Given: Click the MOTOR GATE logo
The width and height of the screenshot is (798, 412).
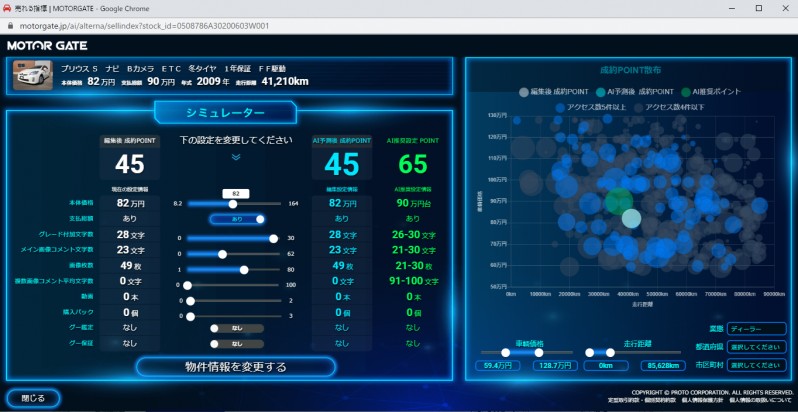Looking at the screenshot, I should 47,46.
